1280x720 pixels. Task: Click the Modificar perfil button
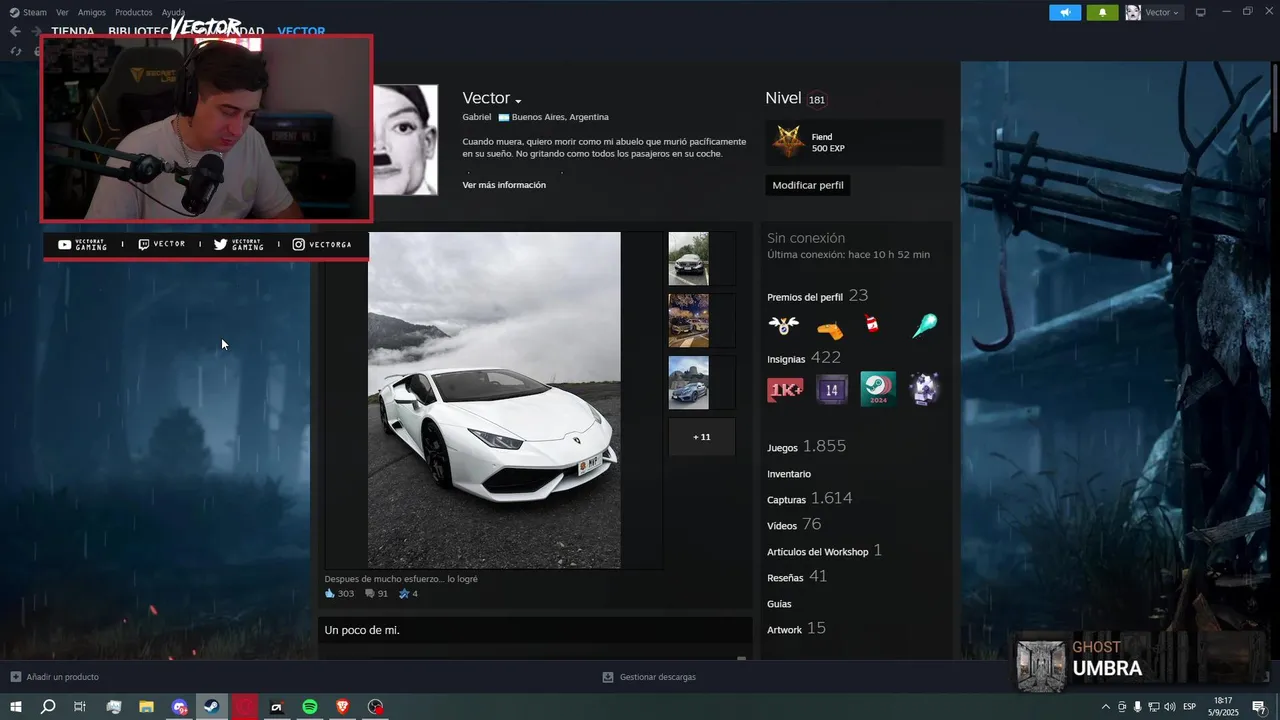pyautogui.click(x=808, y=185)
